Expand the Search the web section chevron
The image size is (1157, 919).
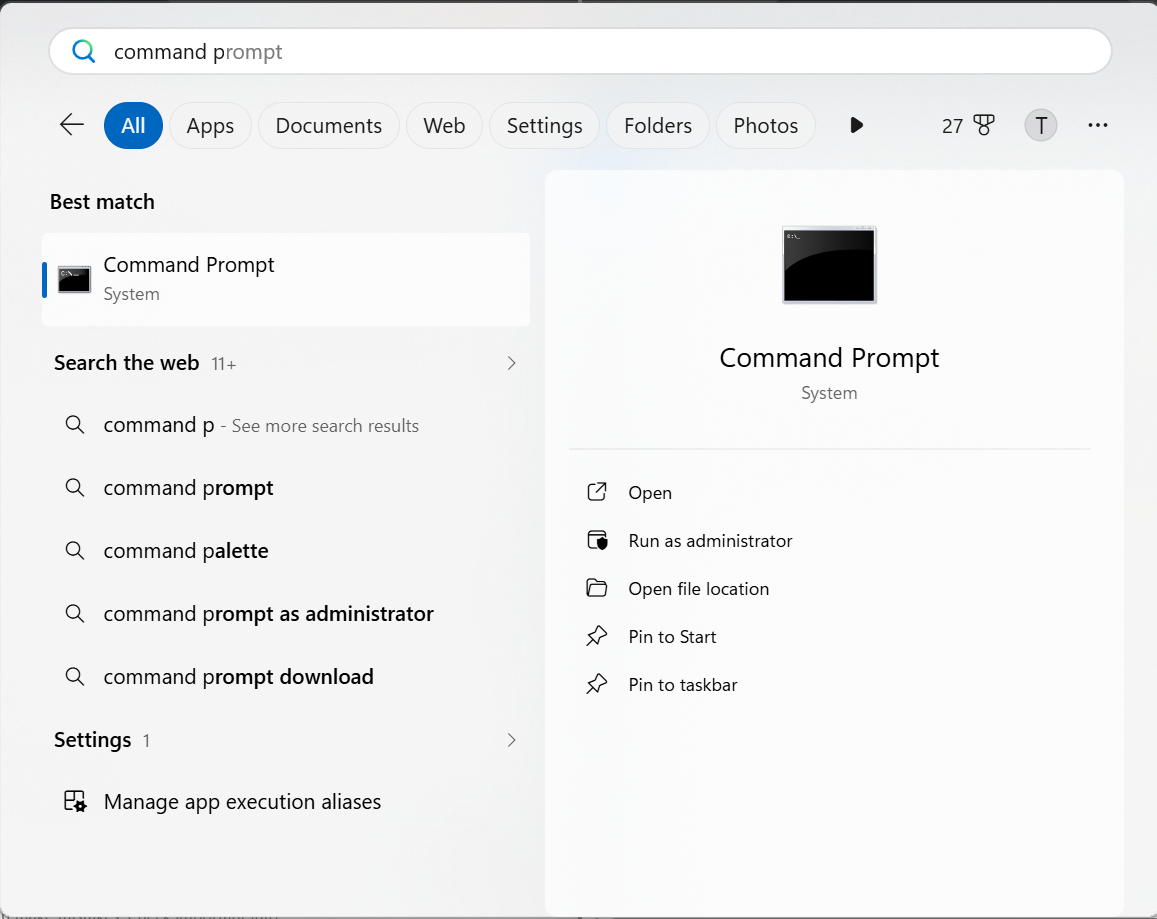click(x=511, y=363)
